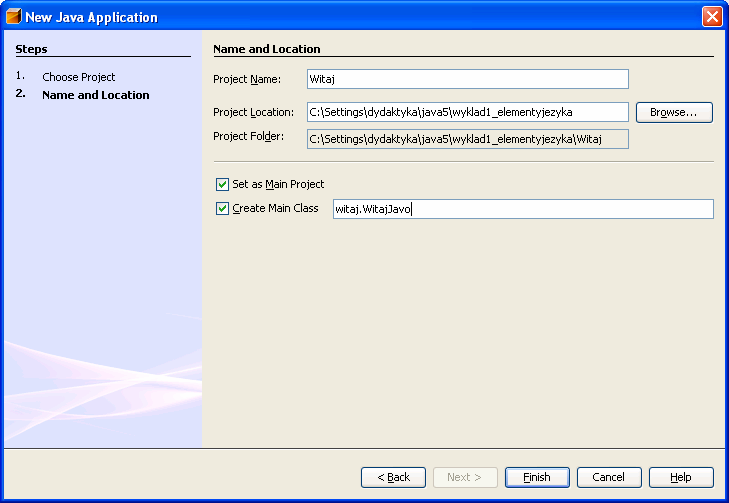Open the Browse... location chooser
Screen dimensions: 729x503
tap(674, 113)
